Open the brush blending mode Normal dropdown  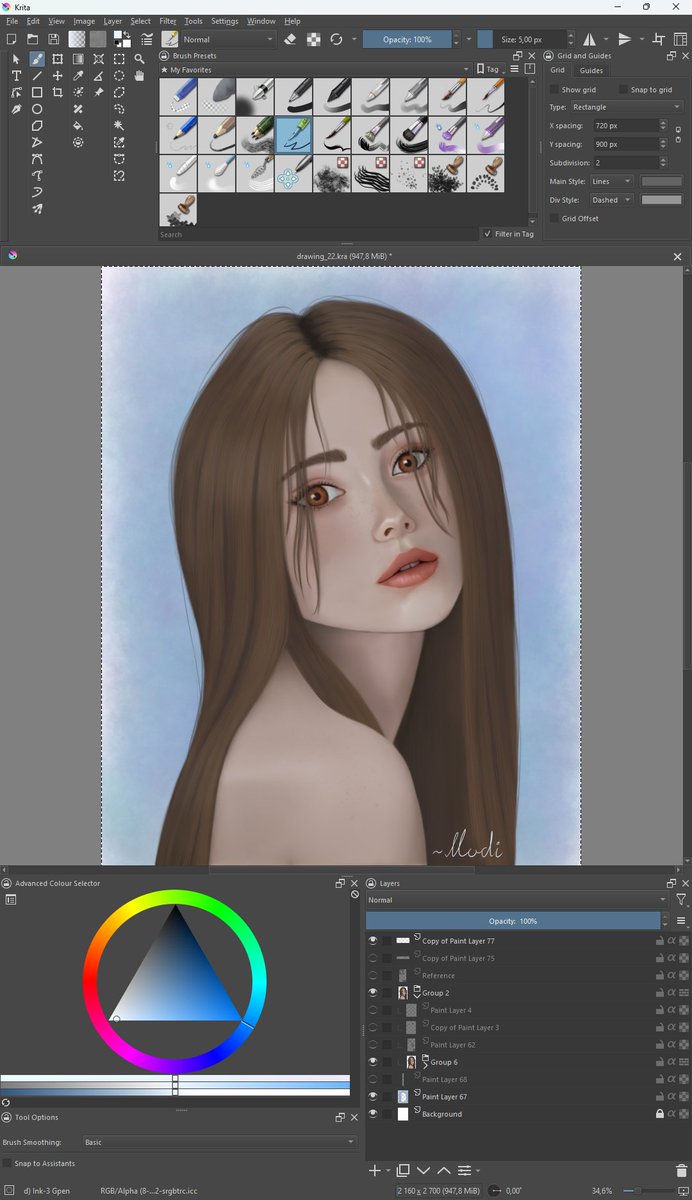(x=228, y=39)
